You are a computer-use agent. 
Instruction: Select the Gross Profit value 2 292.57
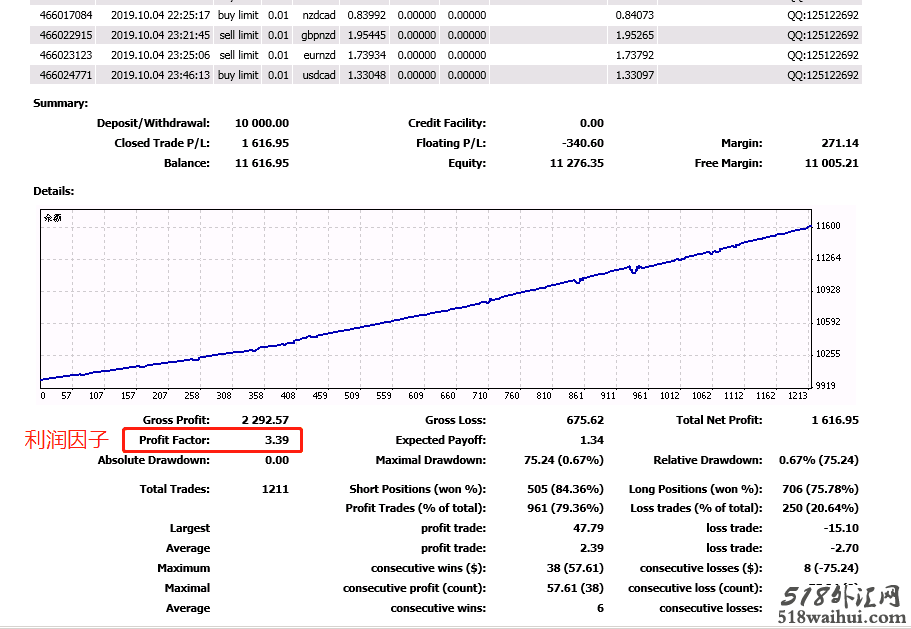coord(265,420)
